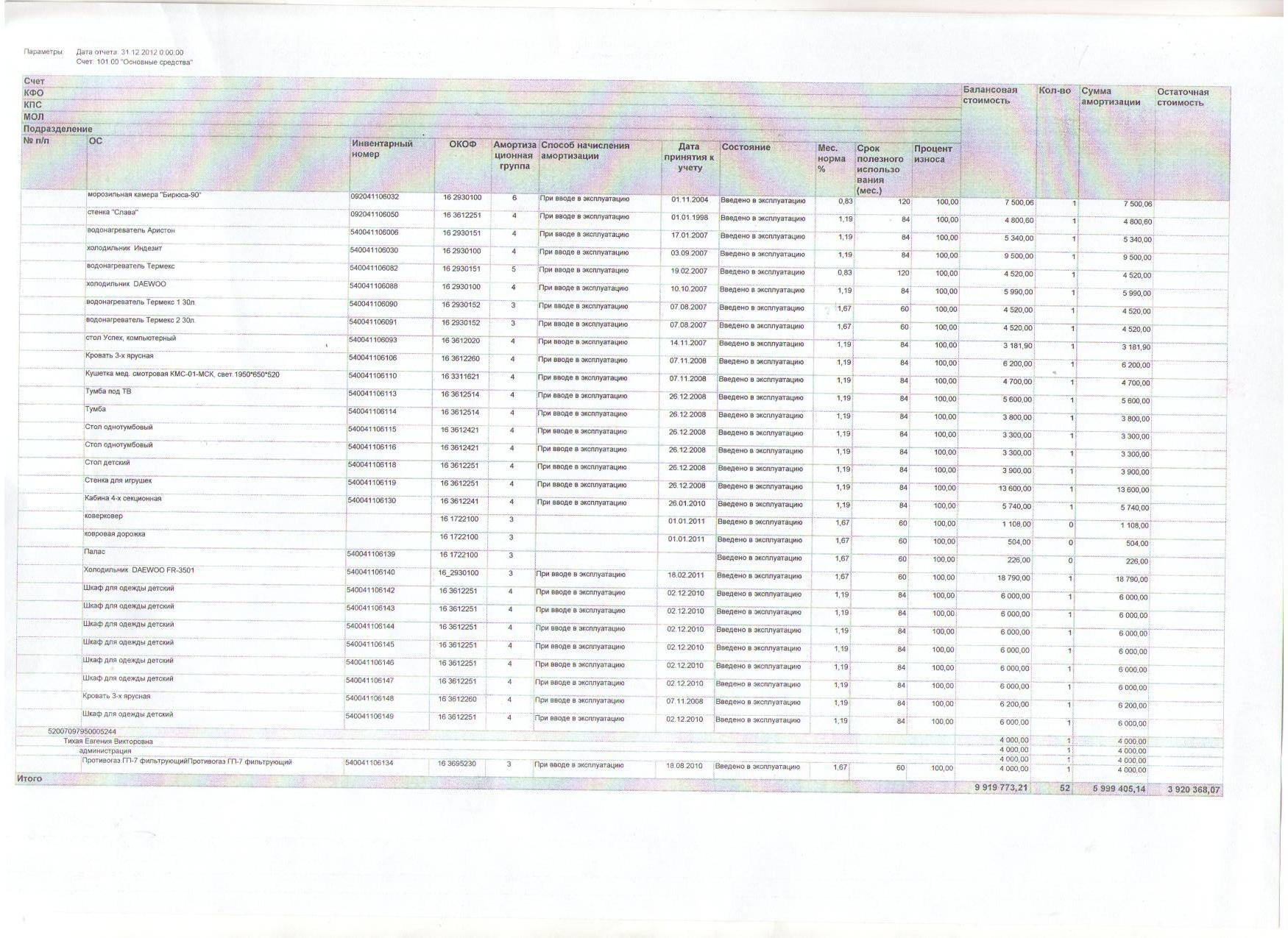
Task: Click inventory number "092041106032"
Action: (375, 197)
